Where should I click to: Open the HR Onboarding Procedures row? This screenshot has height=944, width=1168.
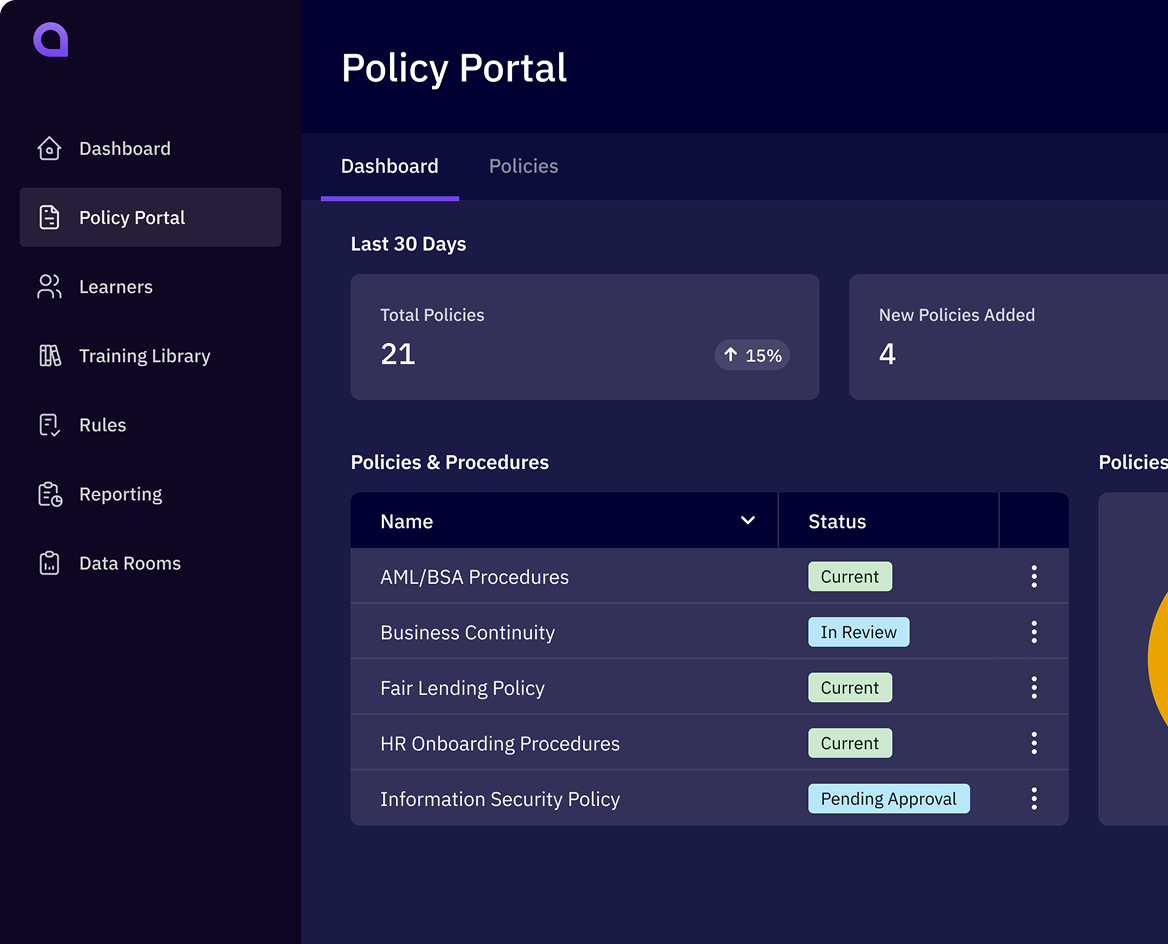click(x=709, y=743)
